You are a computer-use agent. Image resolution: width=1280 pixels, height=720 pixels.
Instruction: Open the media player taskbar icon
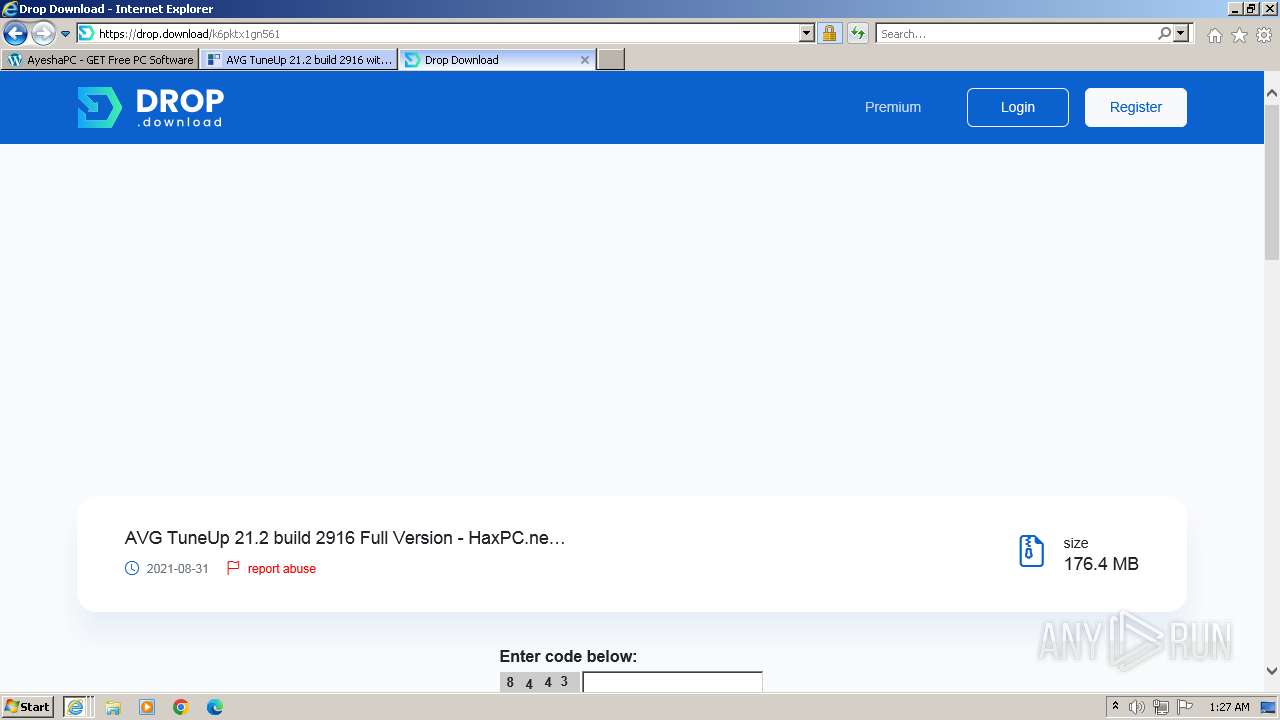[x=147, y=707]
